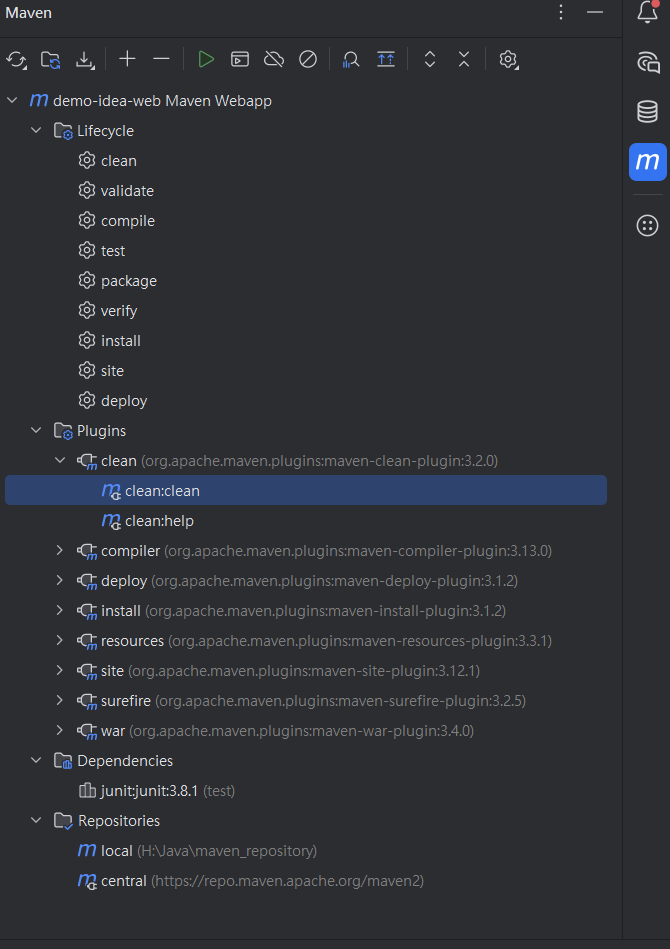Click Reload All Maven Projects icon
This screenshot has height=949, width=670.
tap(16, 59)
